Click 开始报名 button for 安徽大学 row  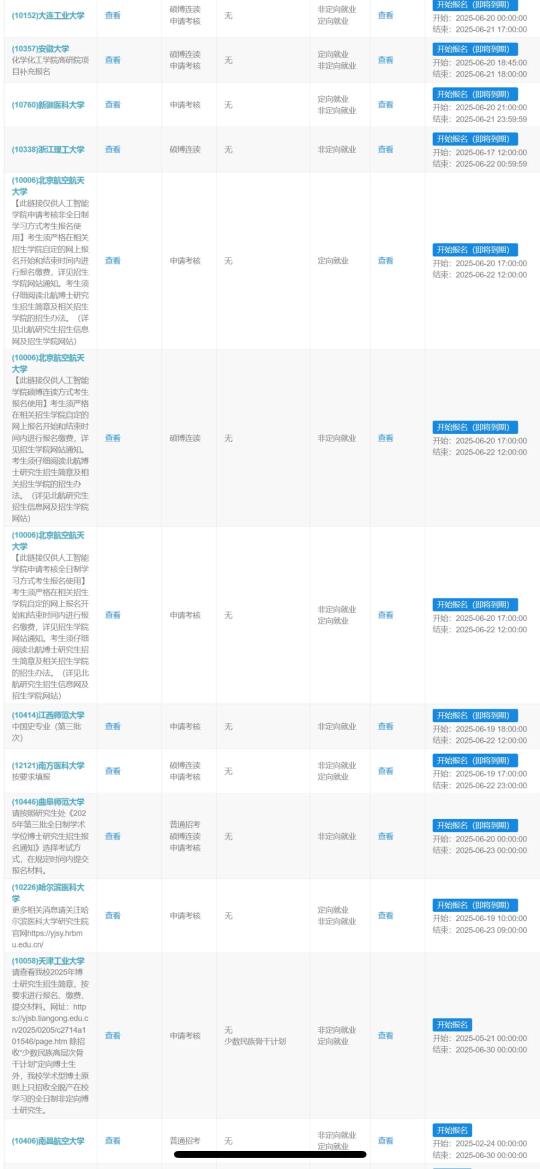tap(475, 49)
